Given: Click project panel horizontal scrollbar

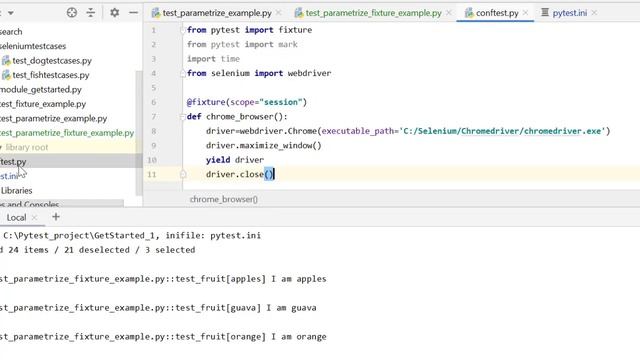Looking at the screenshot, I should [x=62, y=203].
